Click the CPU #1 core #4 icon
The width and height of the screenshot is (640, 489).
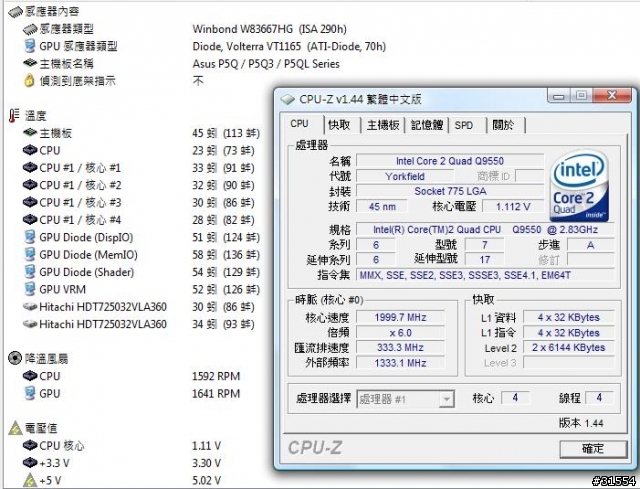pyautogui.click(x=30, y=220)
